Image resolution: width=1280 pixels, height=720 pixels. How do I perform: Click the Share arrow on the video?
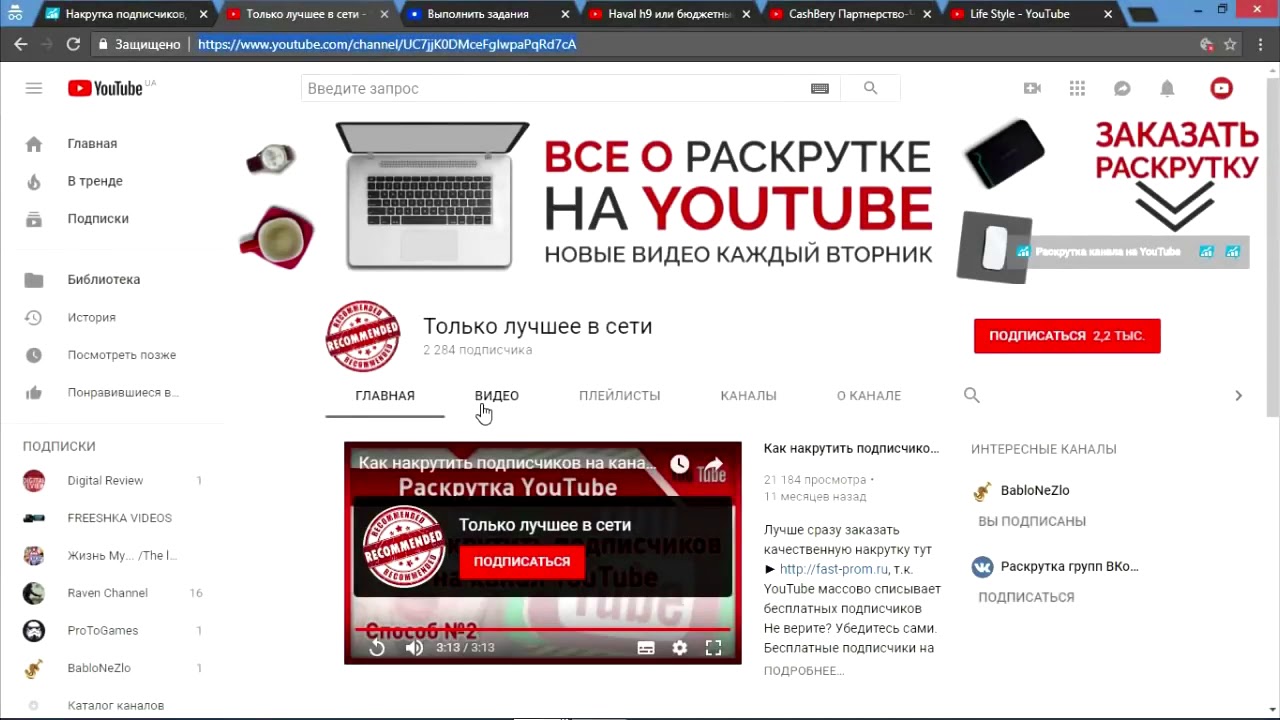click(712, 464)
